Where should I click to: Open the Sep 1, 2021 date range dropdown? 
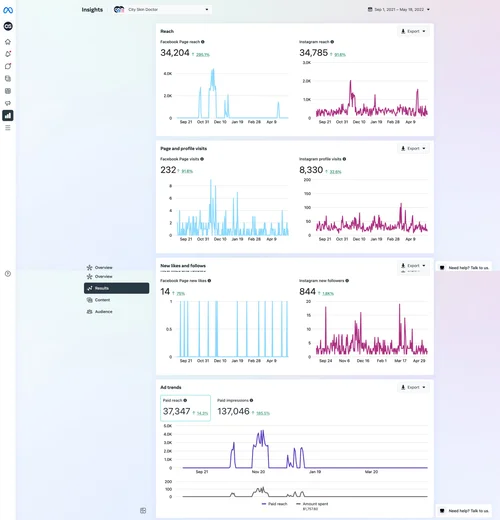(x=399, y=9)
